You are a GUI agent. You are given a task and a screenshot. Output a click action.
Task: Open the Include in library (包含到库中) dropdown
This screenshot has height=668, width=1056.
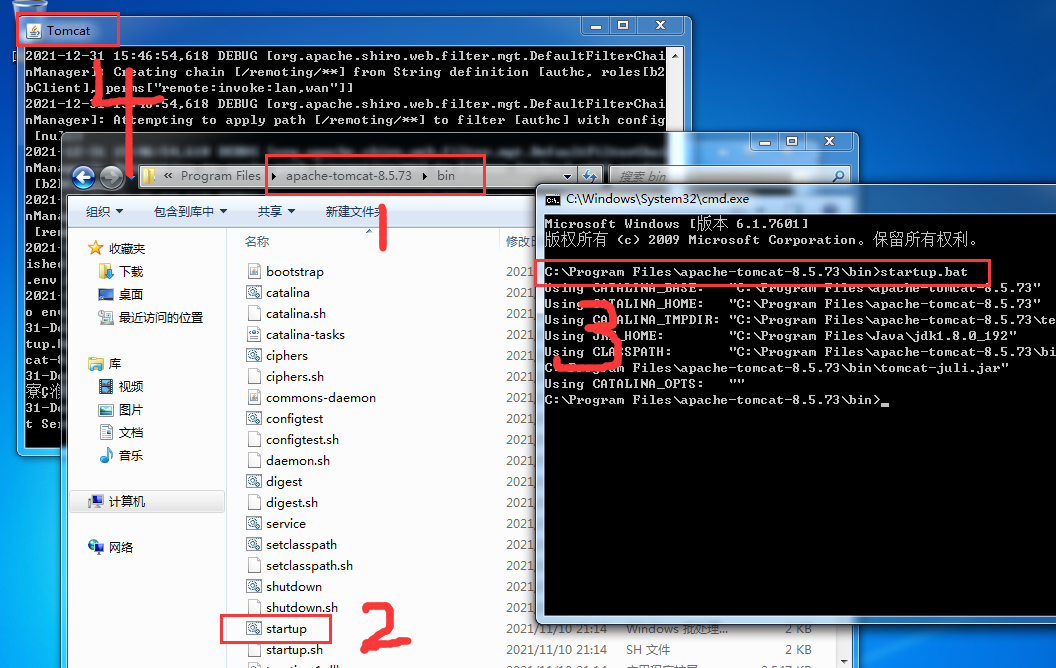pyautogui.click(x=191, y=211)
